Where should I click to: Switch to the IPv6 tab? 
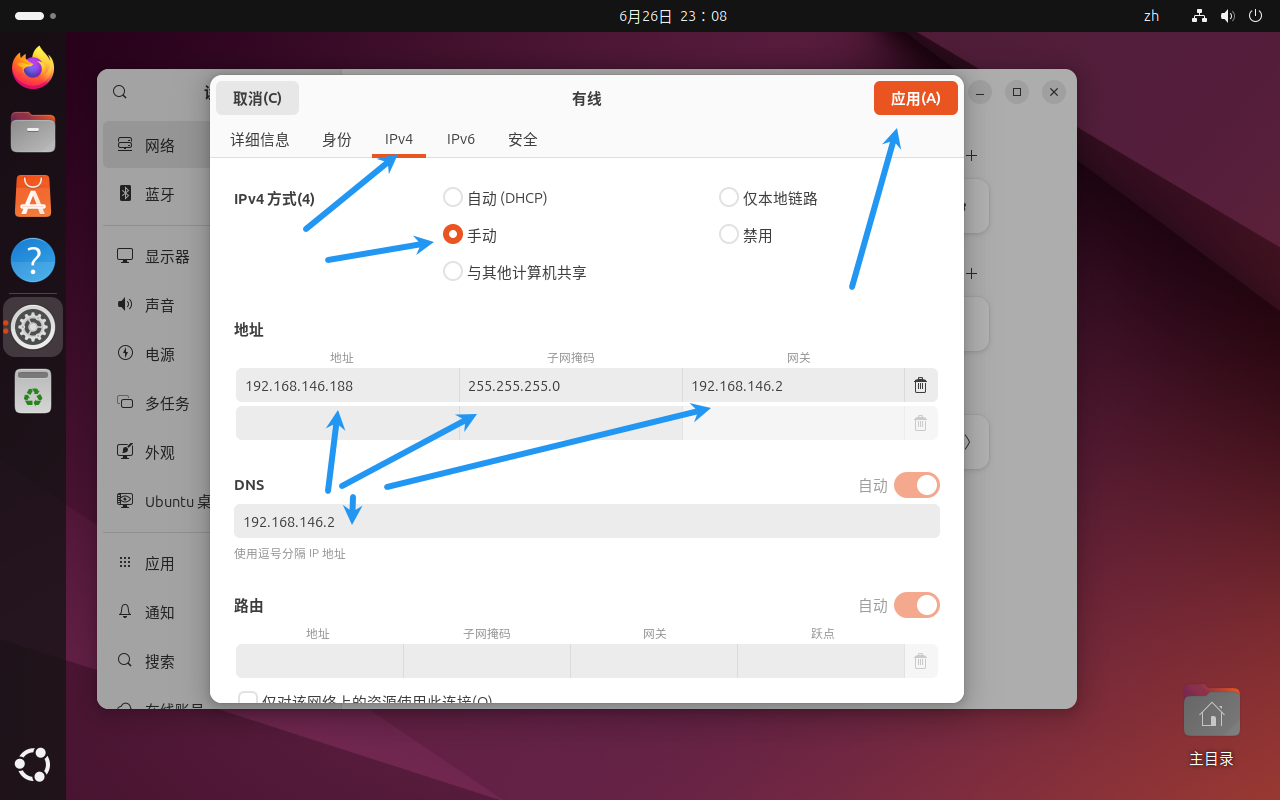click(461, 140)
